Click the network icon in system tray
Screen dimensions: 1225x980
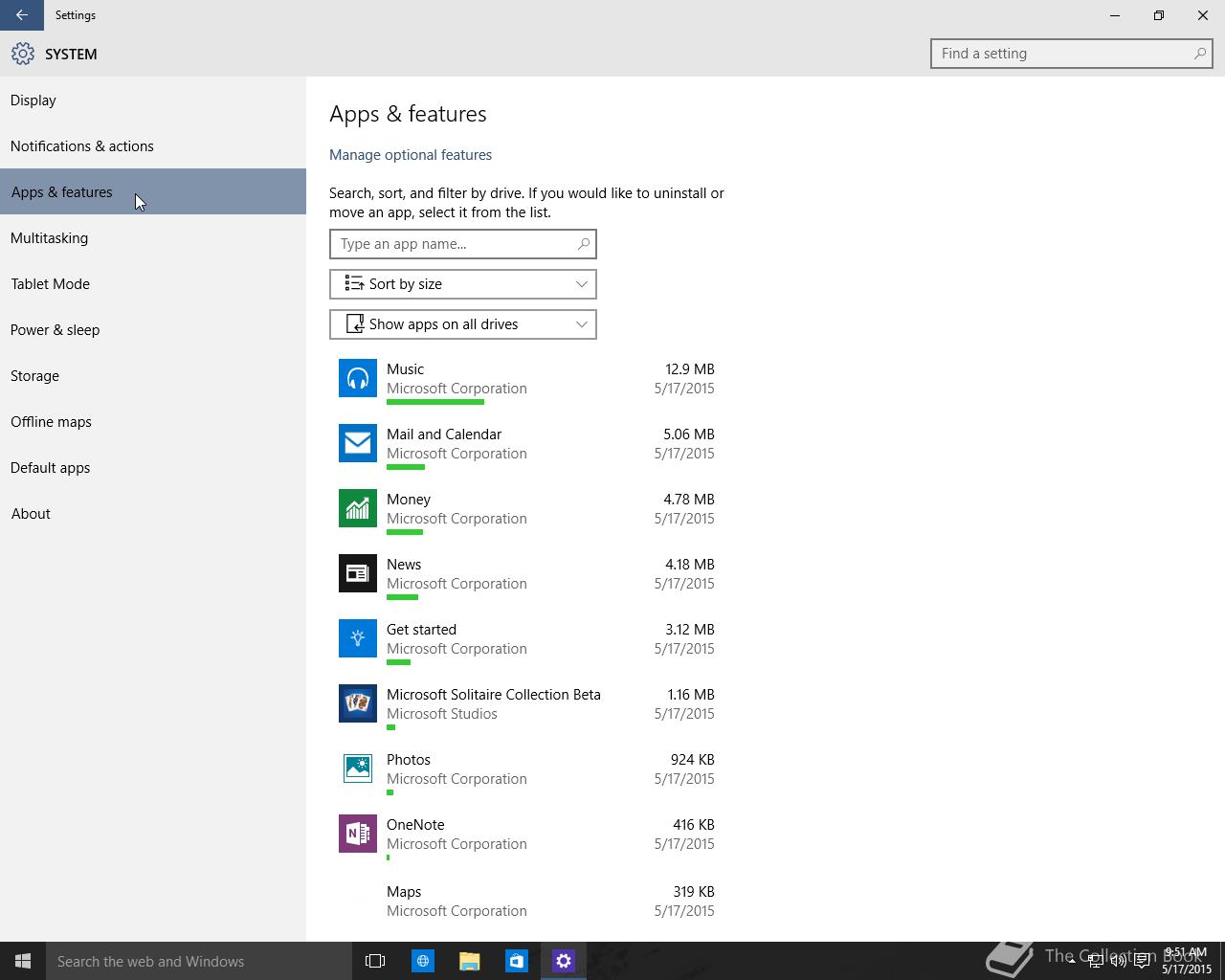(1095, 961)
